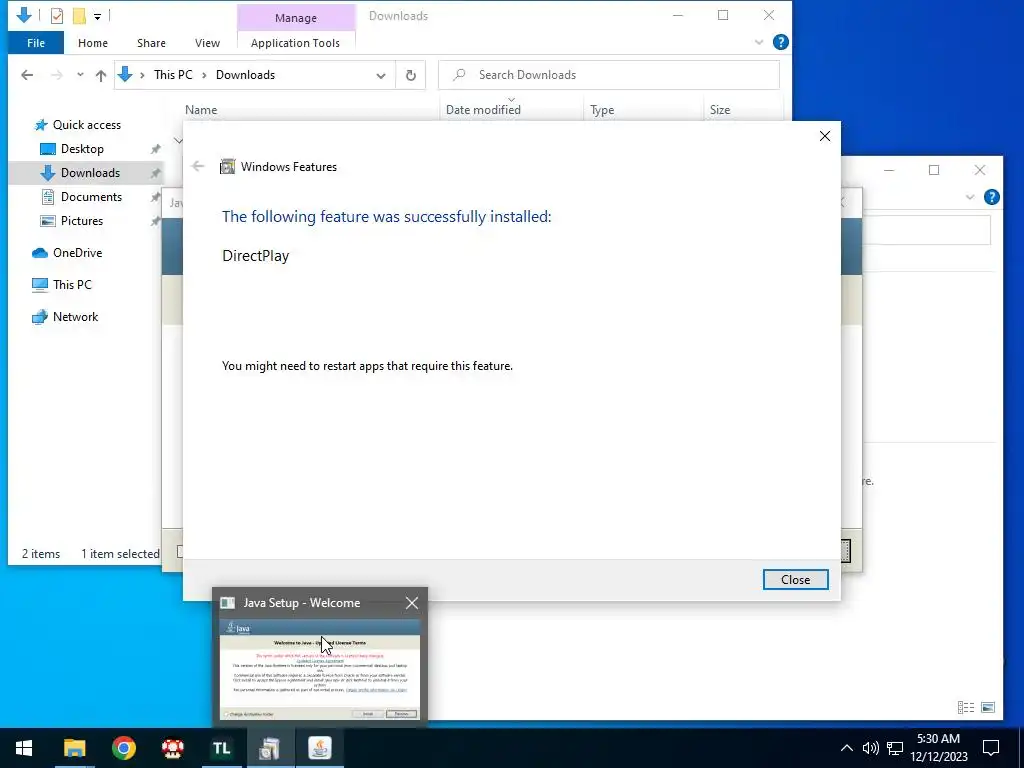Select OneDrive in the navigation pane
Image resolution: width=1024 pixels, height=768 pixels.
[x=77, y=253]
